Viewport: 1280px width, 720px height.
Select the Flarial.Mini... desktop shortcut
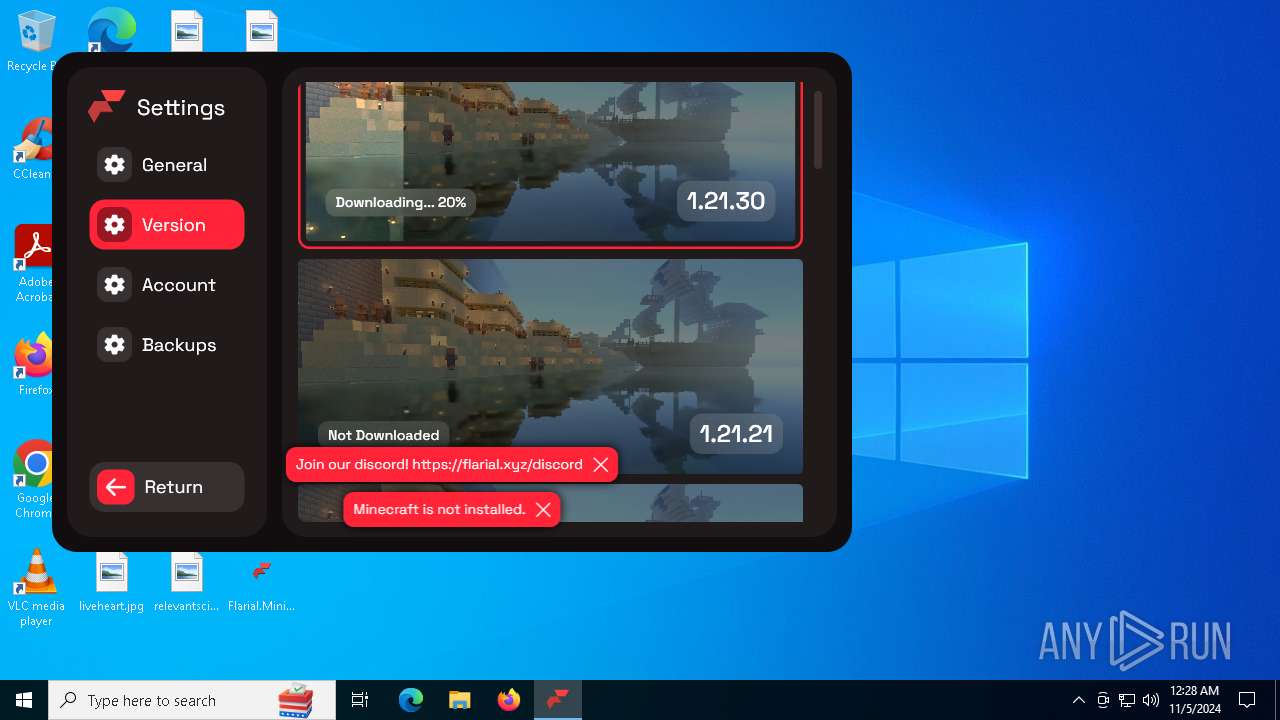point(262,584)
